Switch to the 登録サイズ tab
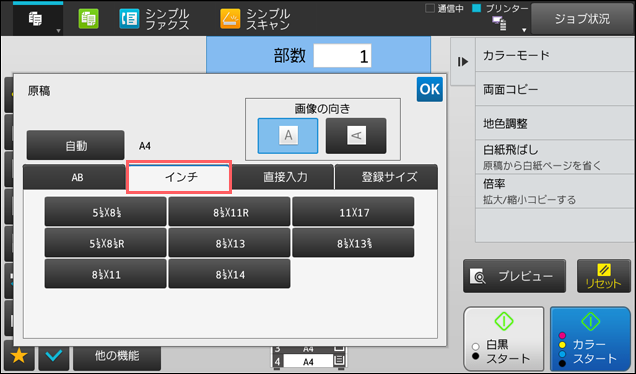 tap(387, 177)
